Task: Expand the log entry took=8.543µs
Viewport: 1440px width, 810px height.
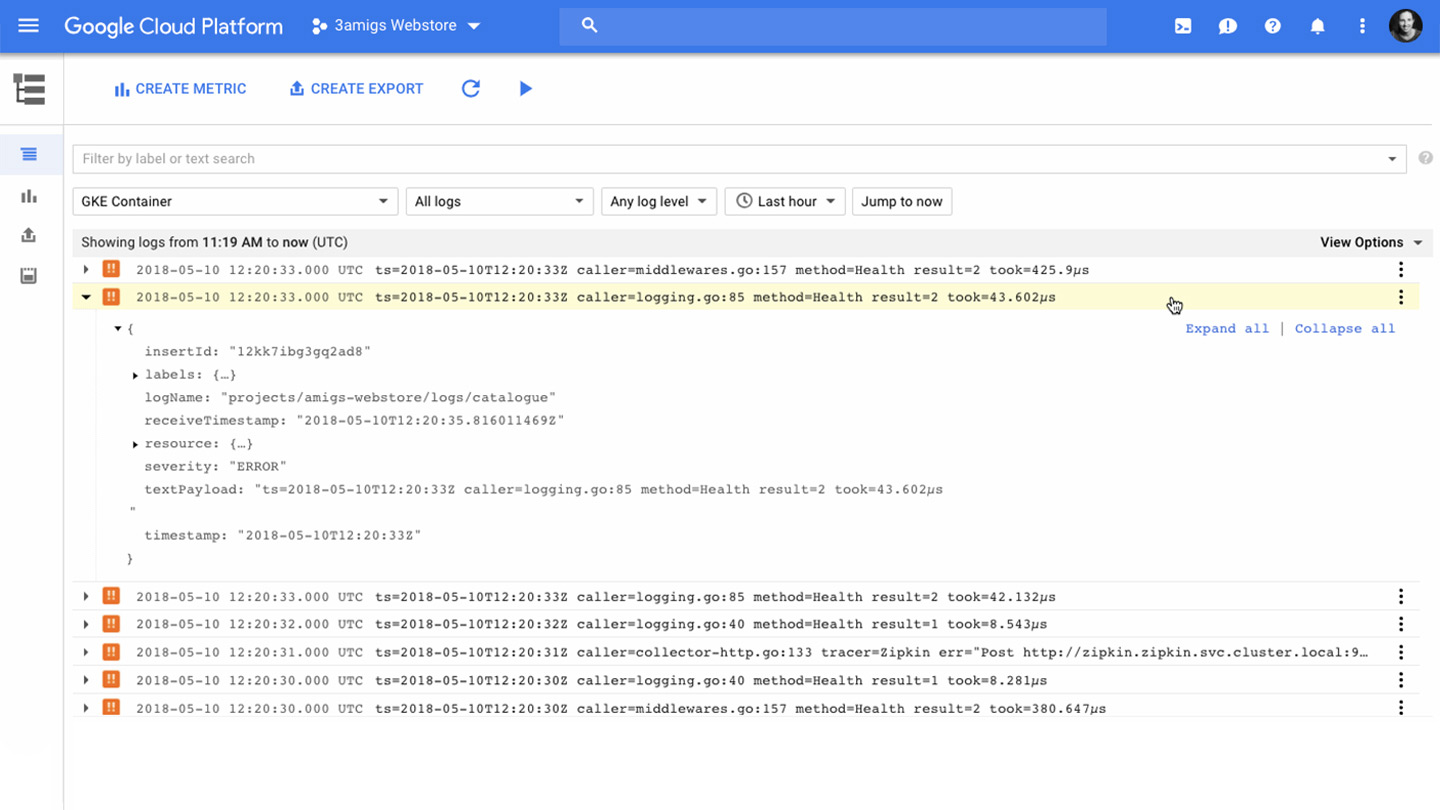Action: (x=86, y=624)
